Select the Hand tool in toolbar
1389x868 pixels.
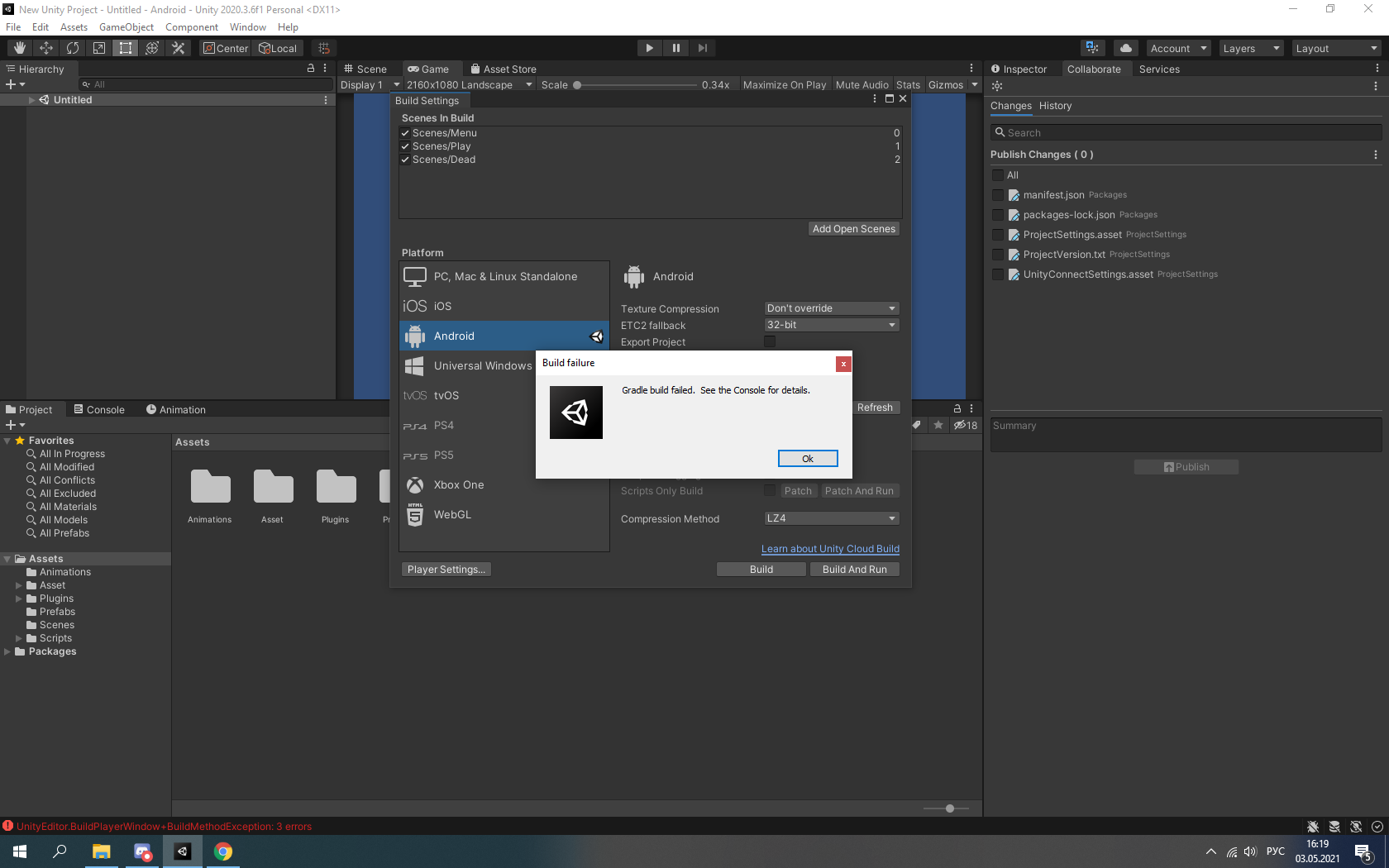click(20, 48)
